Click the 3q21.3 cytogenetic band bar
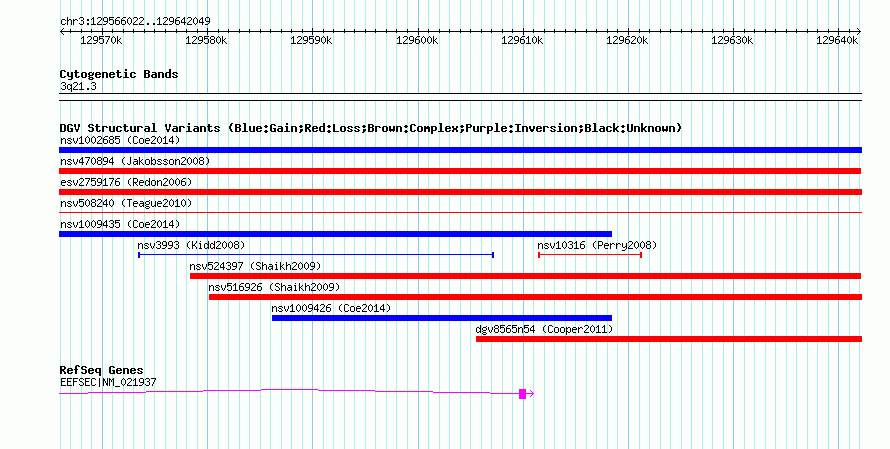890x449 pixels. tap(460, 97)
